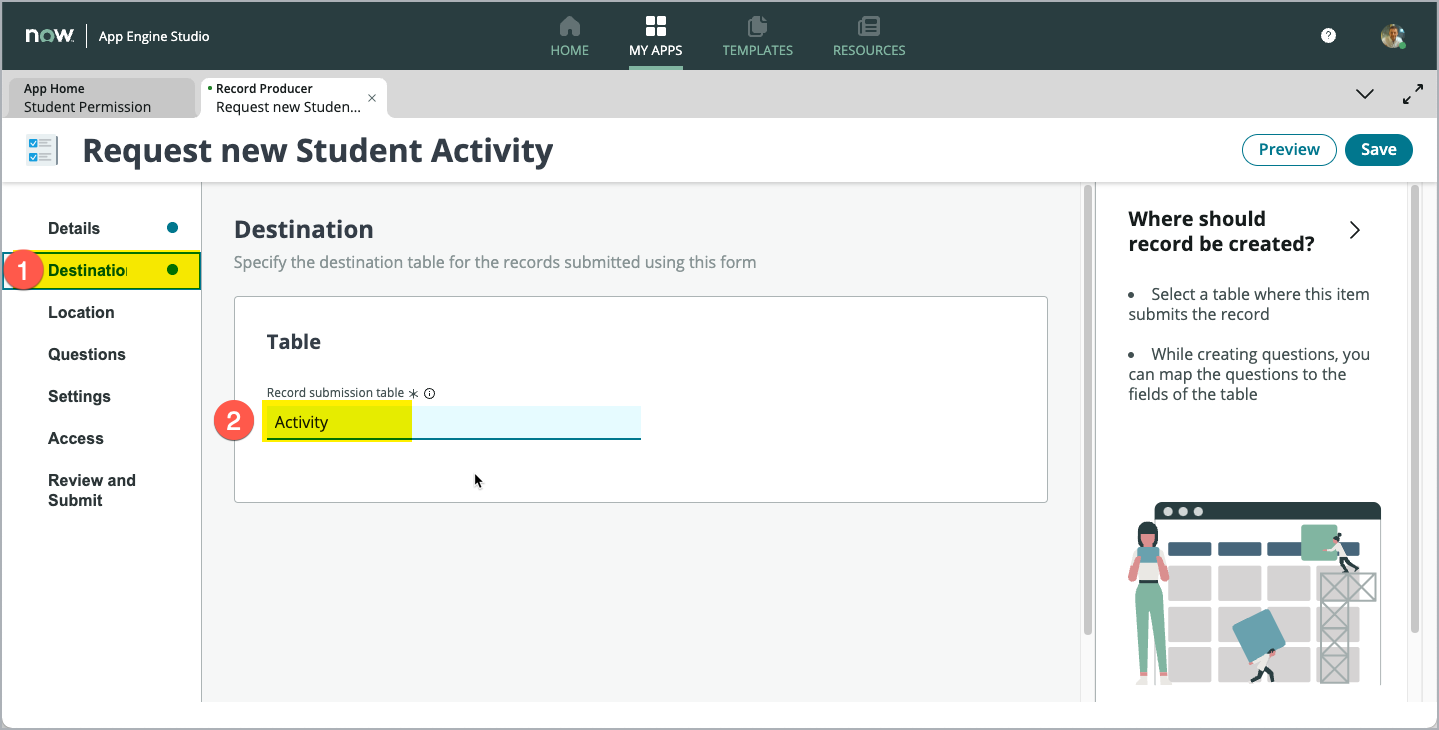Open the user profile avatar
The width and height of the screenshot is (1439, 730).
point(1393,36)
